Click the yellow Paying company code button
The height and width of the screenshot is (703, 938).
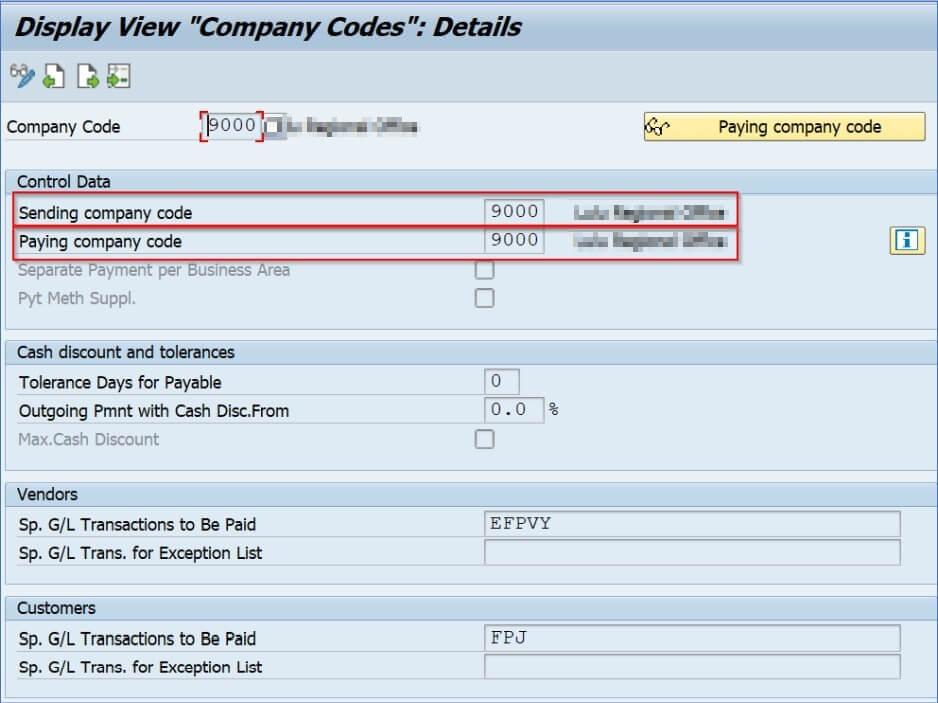(x=784, y=127)
